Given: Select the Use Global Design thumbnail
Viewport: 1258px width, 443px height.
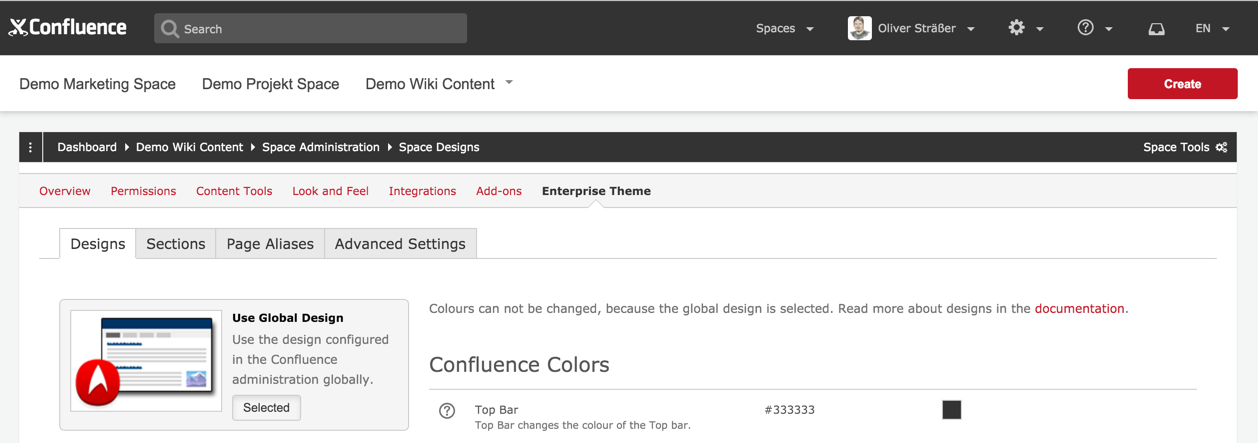Looking at the screenshot, I should [x=146, y=361].
